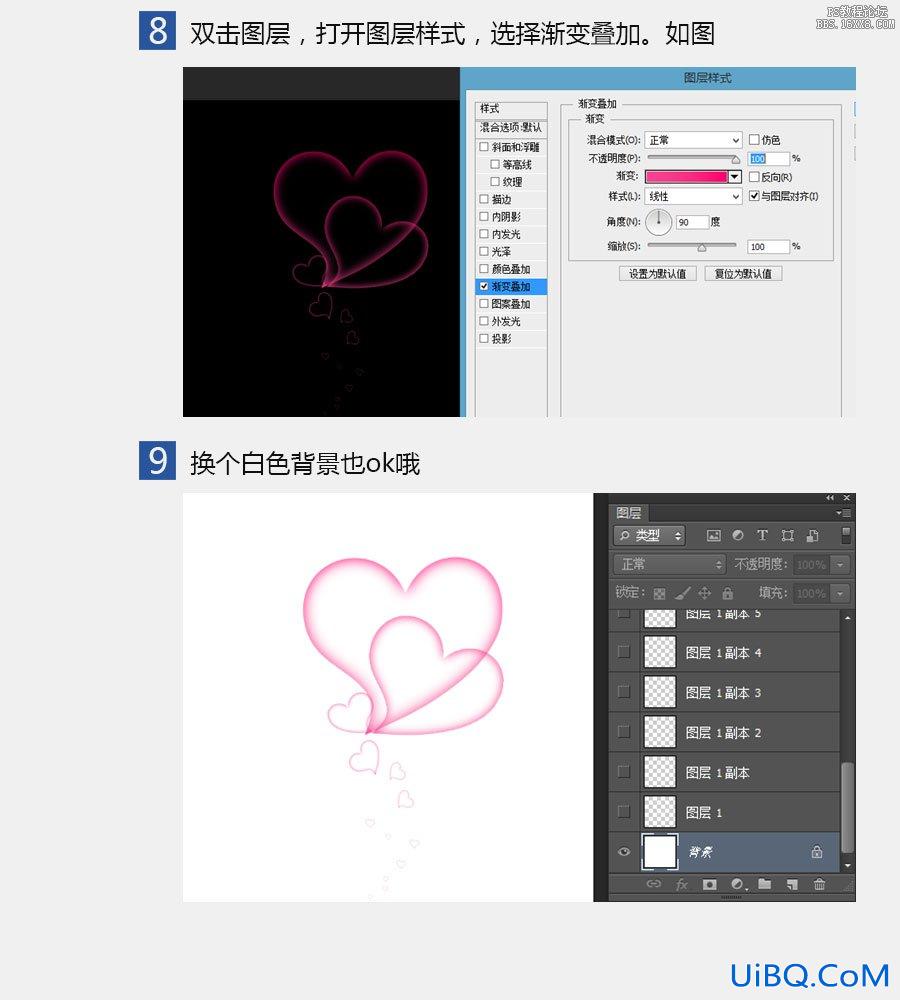
Task: Click the angle dial in gradient overlay
Action: click(x=658, y=222)
